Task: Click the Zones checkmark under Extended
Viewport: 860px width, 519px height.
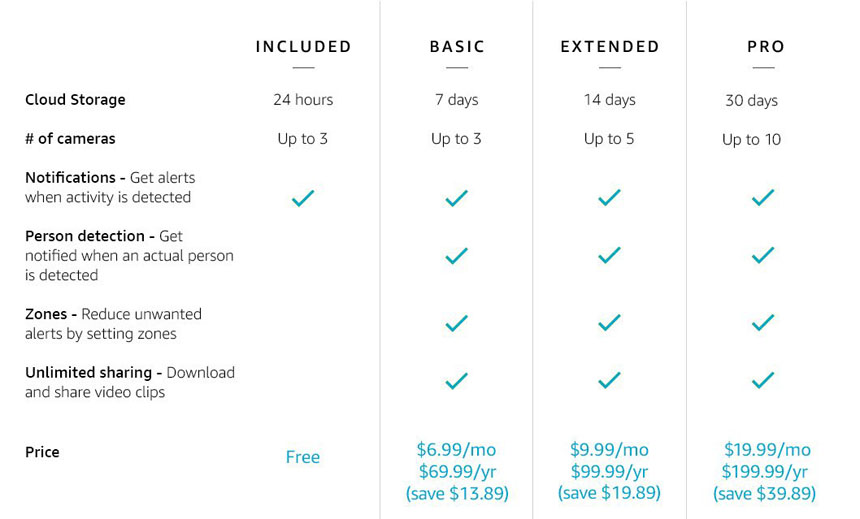Action: [609, 323]
